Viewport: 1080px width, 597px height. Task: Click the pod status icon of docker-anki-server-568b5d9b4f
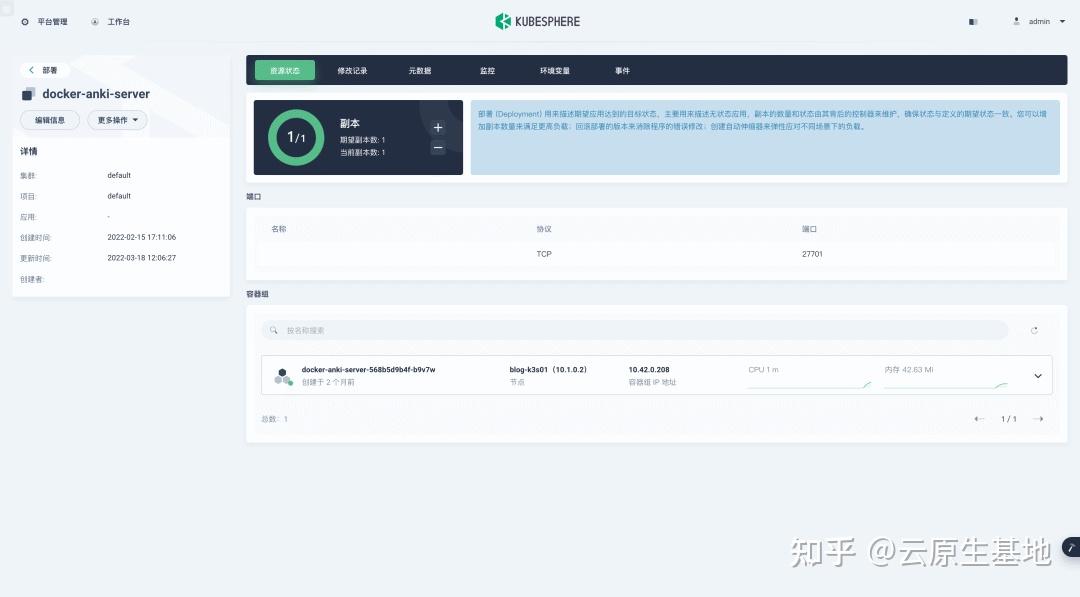point(281,375)
